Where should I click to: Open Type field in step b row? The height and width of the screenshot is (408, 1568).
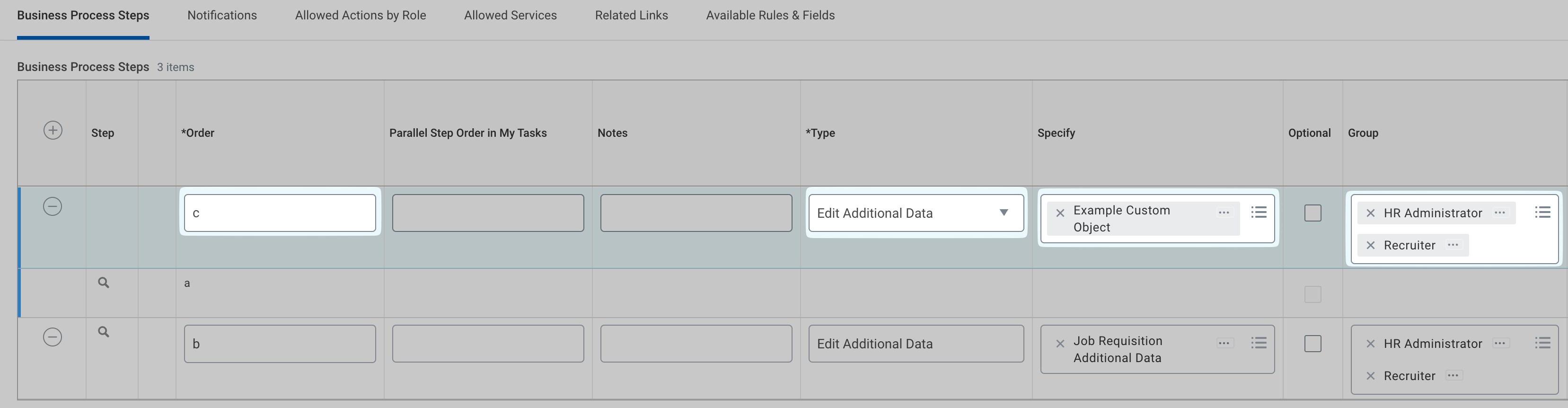[x=916, y=344]
